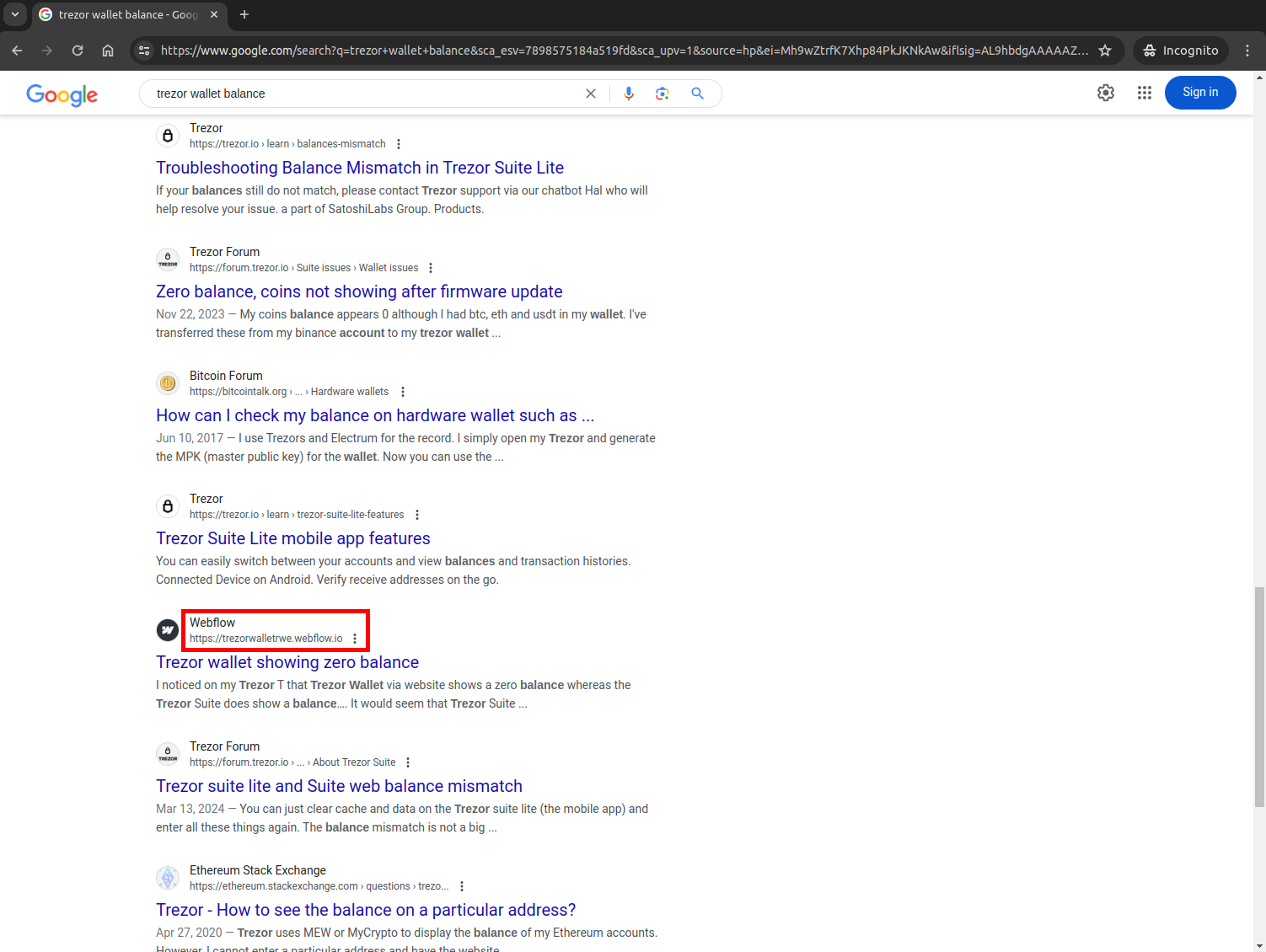Click the Sign in button
1266x952 pixels.
coord(1200,93)
